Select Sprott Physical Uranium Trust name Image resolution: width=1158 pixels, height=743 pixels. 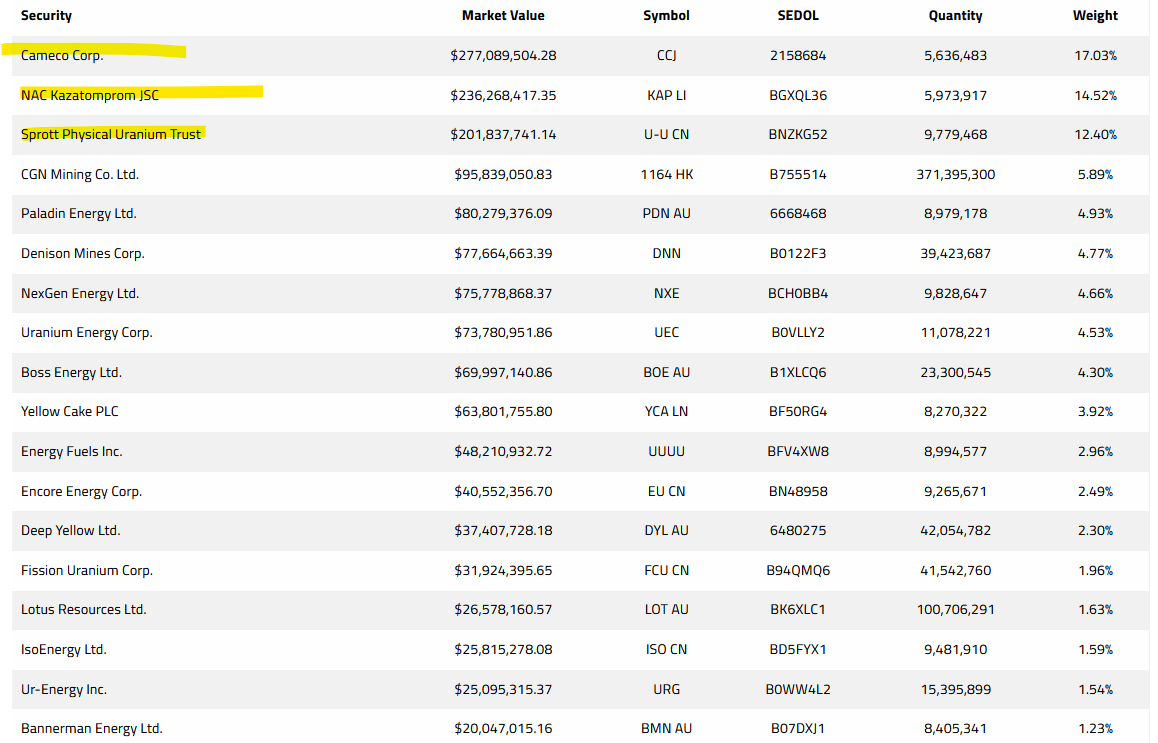click(x=111, y=134)
